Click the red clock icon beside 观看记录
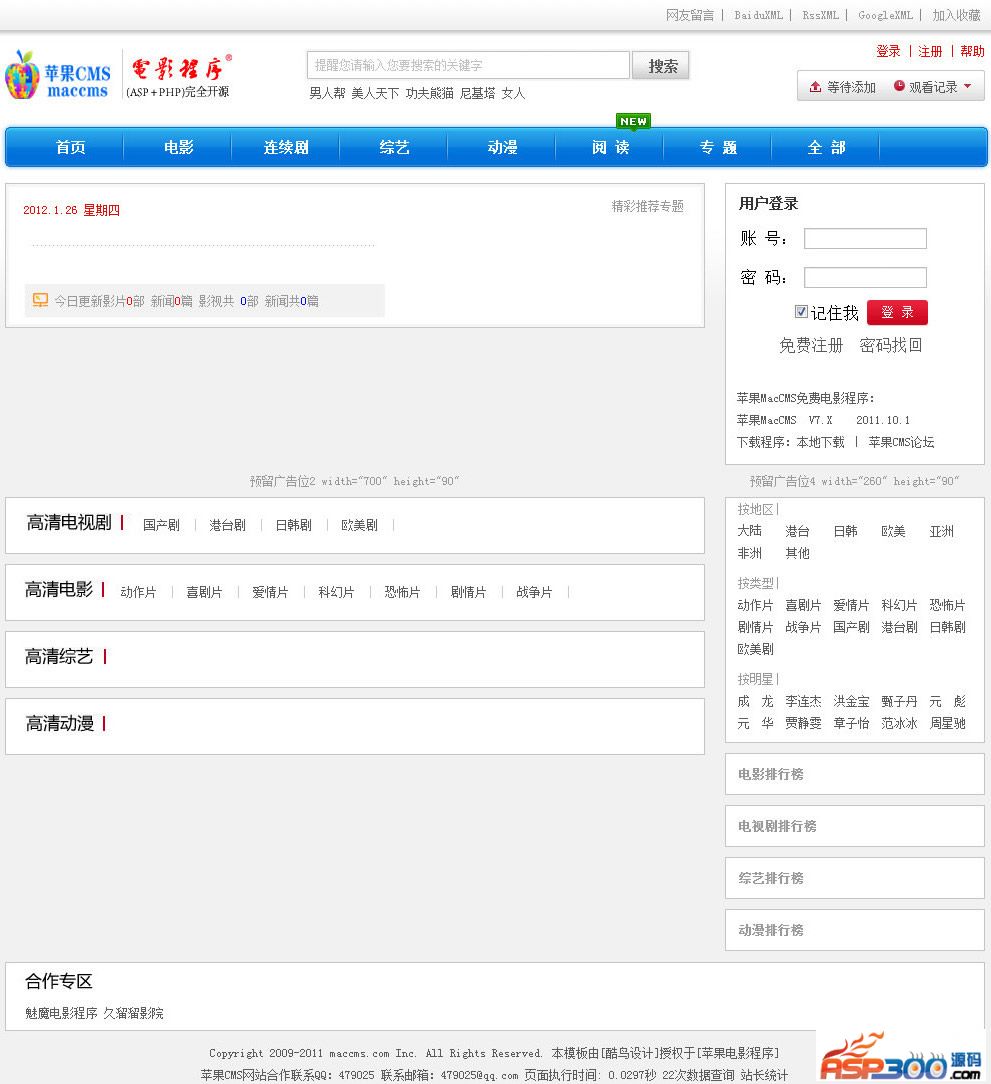Viewport: 991px width, 1084px height. (899, 86)
